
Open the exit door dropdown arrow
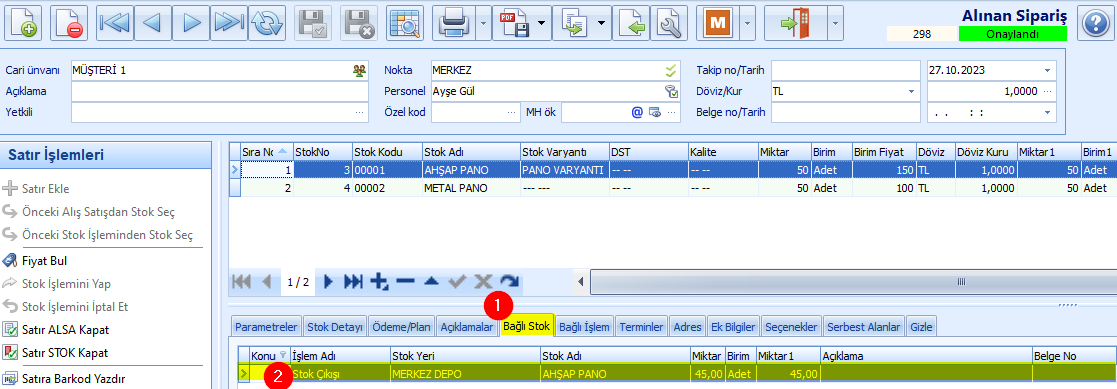(x=835, y=23)
